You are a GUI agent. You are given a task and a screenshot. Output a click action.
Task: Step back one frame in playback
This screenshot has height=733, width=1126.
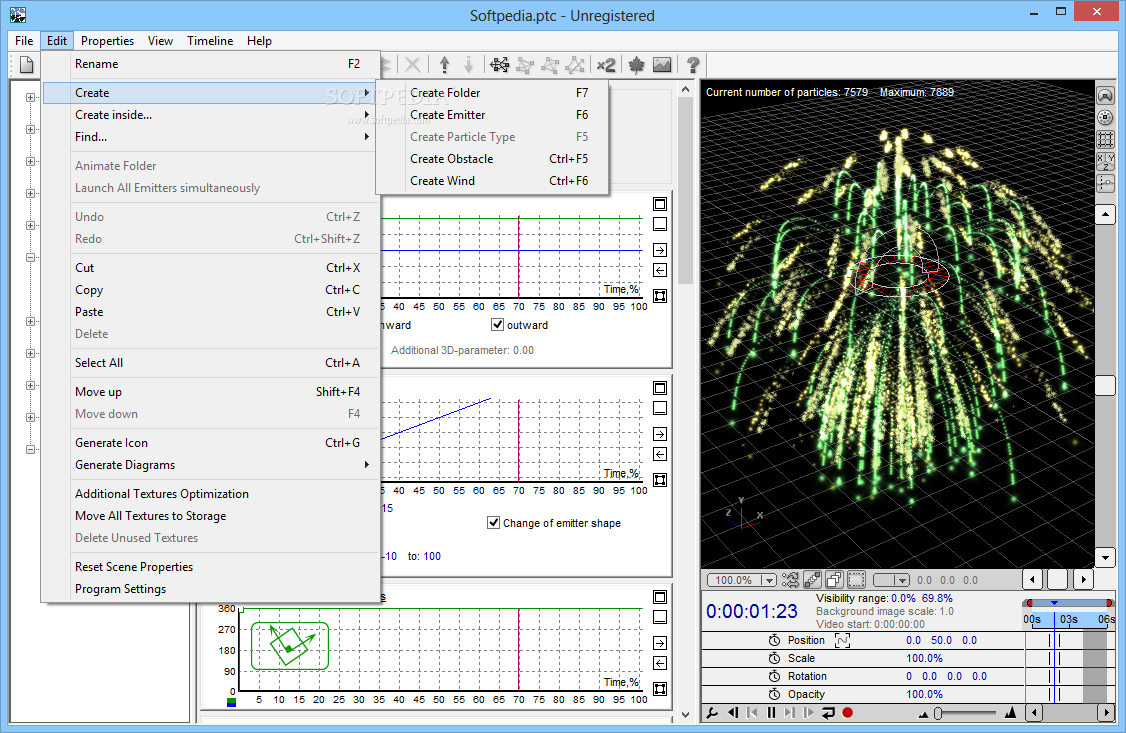732,713
